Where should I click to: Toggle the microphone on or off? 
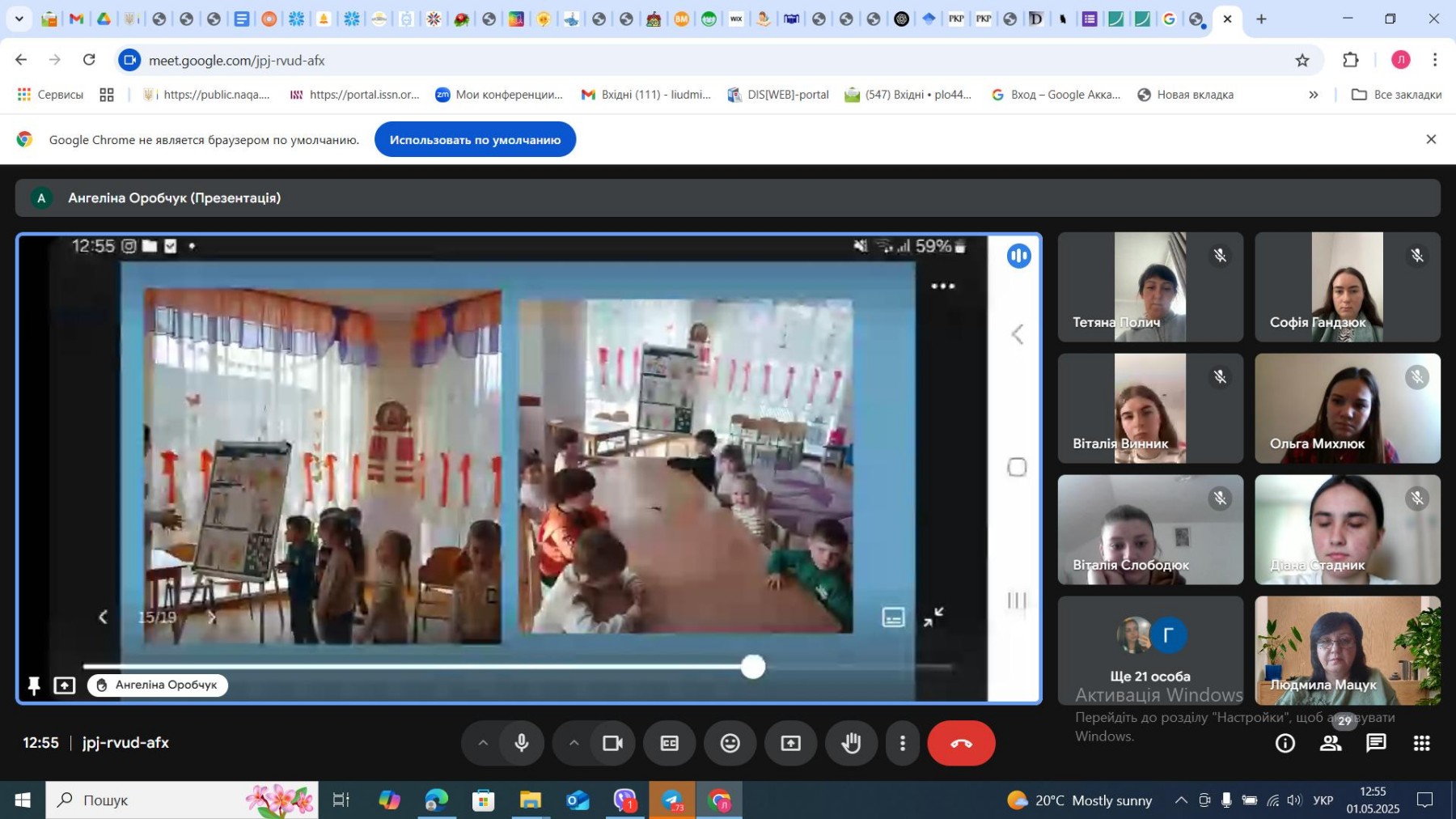tap(522, 743)
